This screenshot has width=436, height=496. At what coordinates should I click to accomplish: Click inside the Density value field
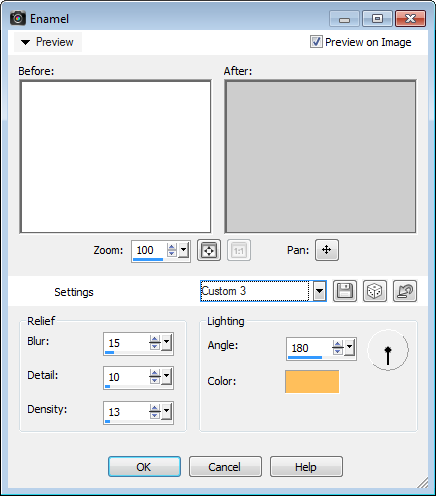click(127, 412)
